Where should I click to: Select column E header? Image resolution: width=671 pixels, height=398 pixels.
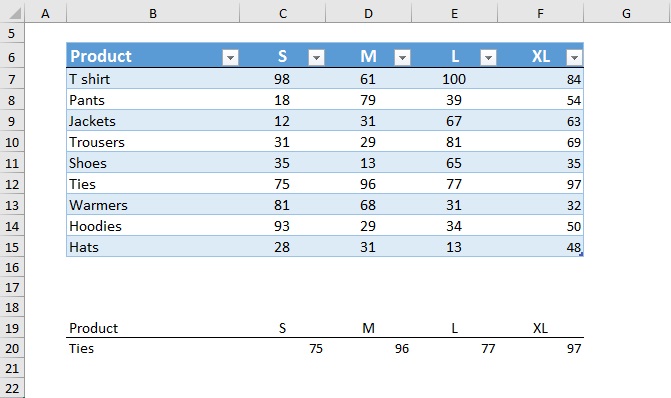tap(454, 13)
